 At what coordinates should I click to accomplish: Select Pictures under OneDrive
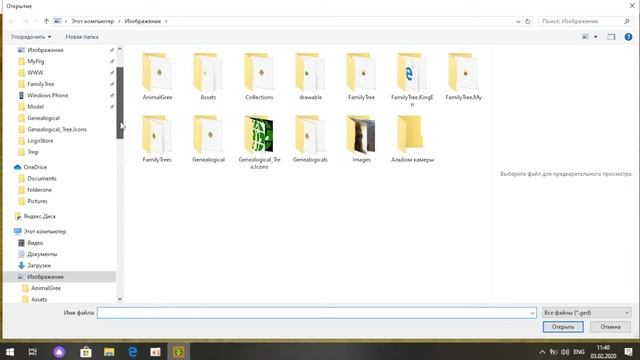click(37, 201)
